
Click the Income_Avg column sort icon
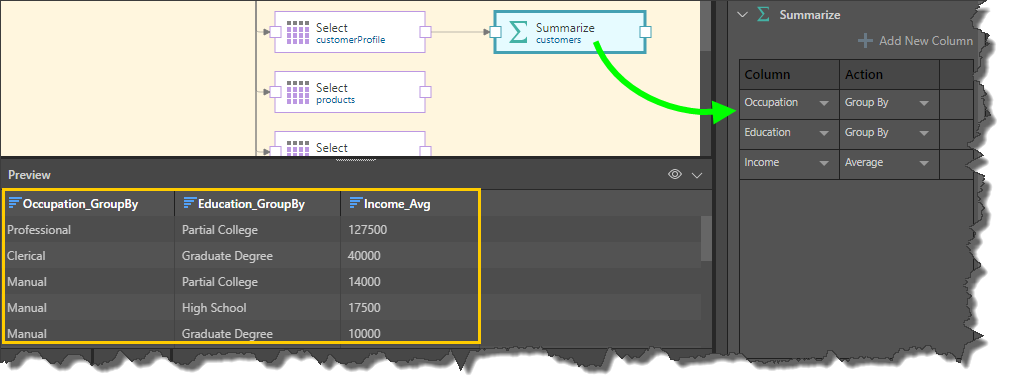pyautogui.click(x=355, y=204)
